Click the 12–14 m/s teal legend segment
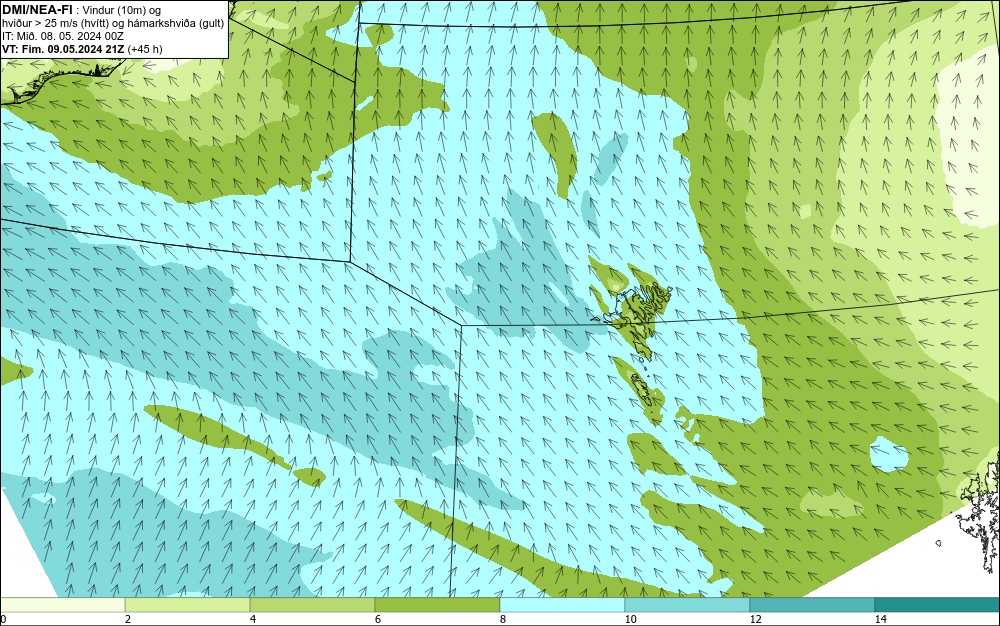This screenshot has width=1000, height=626. pyautogui.click(x=812, y=604)
